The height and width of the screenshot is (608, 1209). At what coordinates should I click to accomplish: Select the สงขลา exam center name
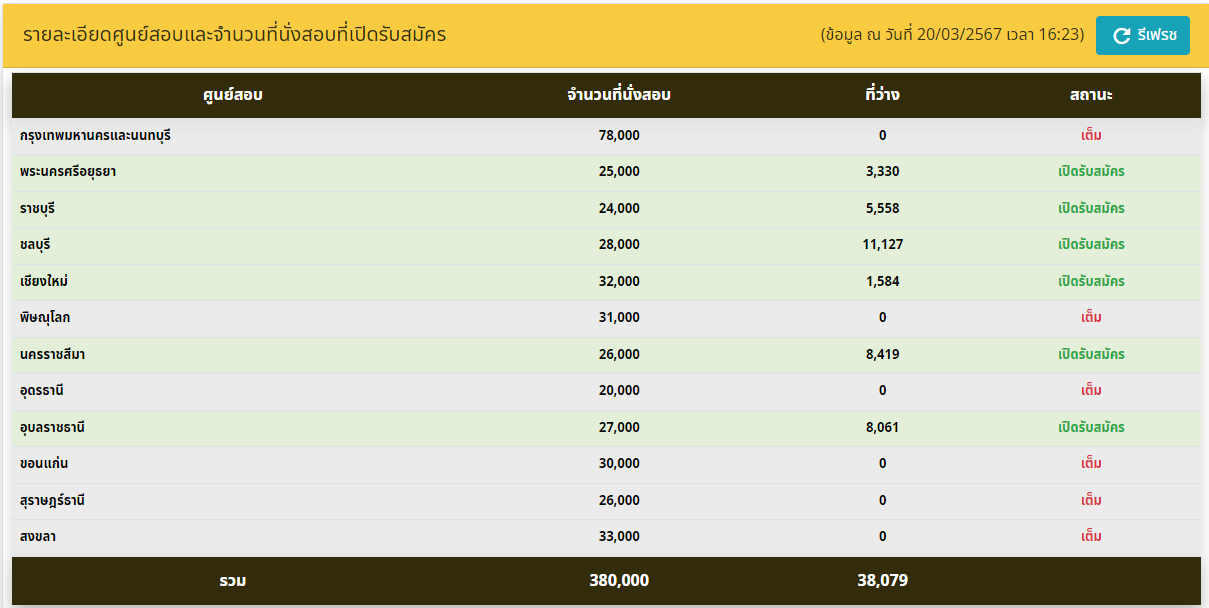(38, 536)
